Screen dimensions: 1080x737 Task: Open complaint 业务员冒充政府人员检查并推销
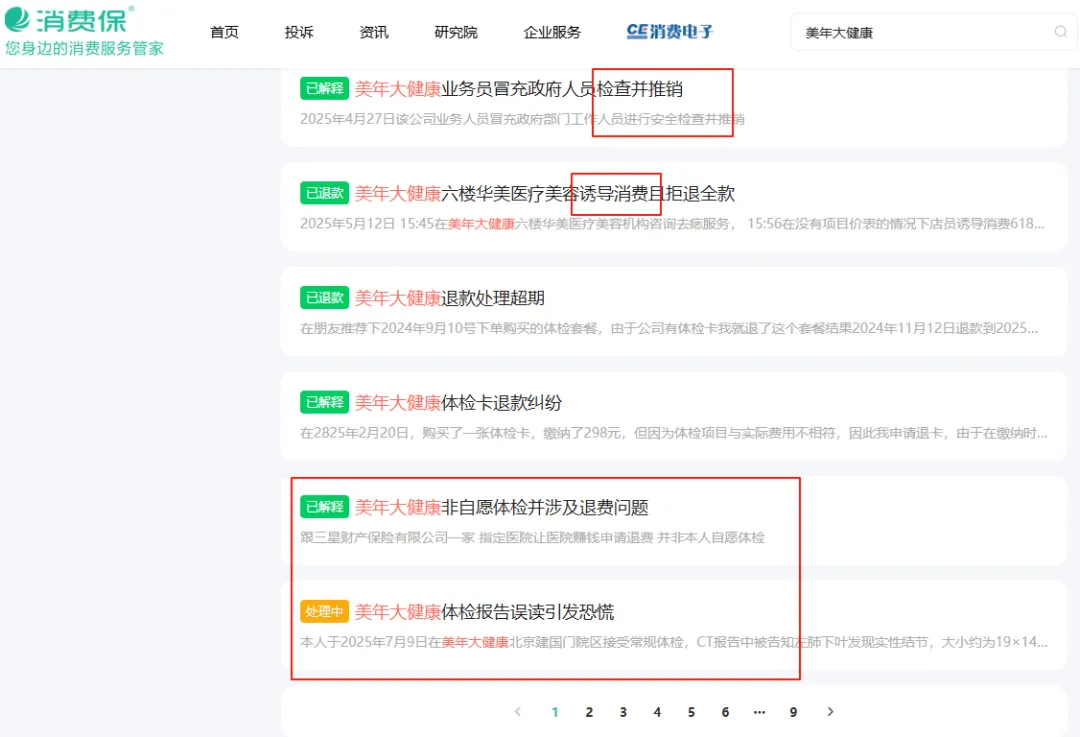tap(519, 89)
